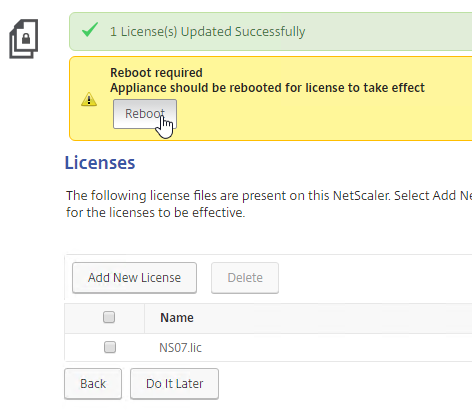This screenshot has height=416, width=472.
Task: Click the 'for the licenses to be effective' line
Action: pyautogui.click(x=155, y=212)
